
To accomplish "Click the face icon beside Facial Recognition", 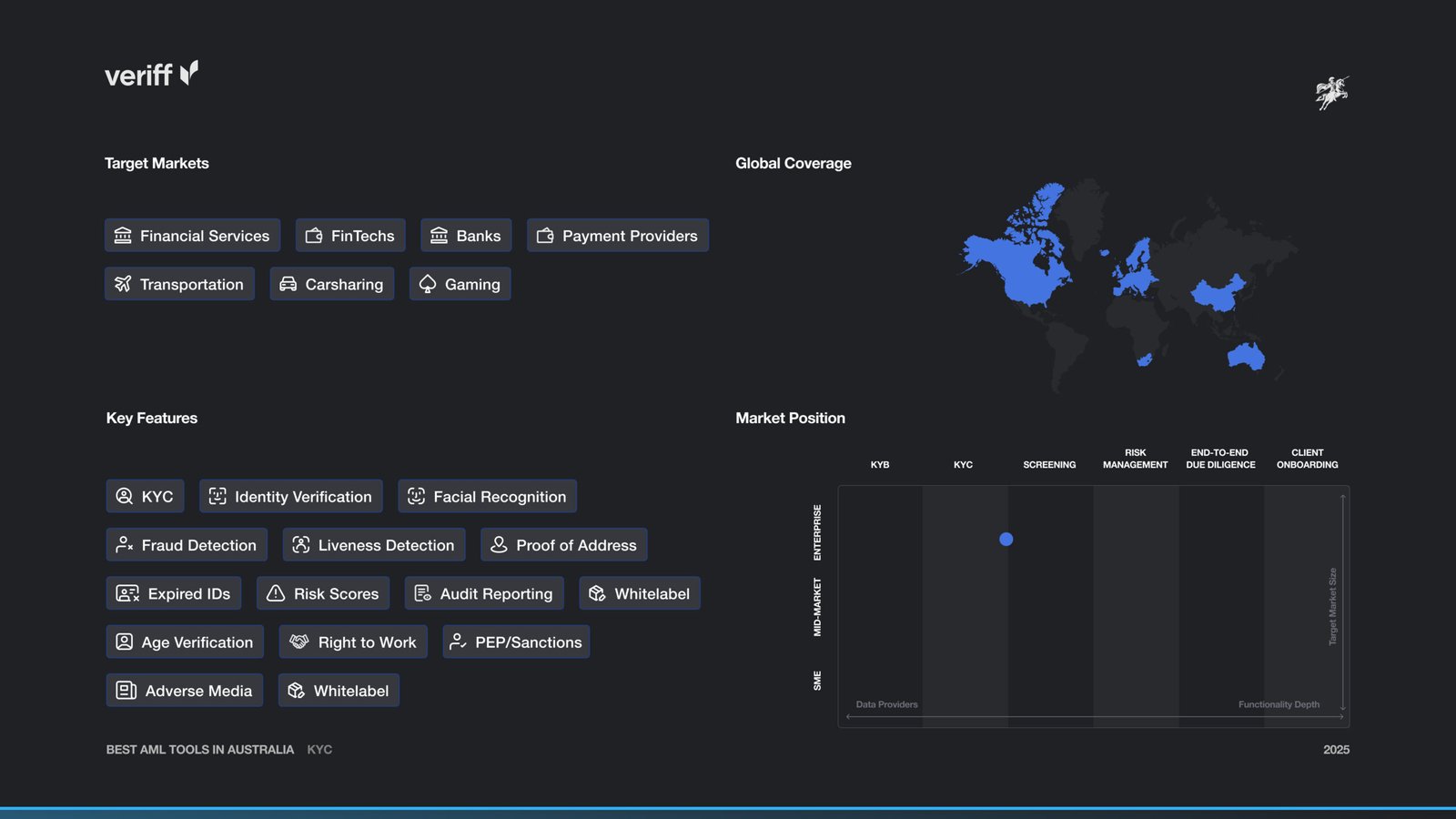I will click(x=416, y=496).
